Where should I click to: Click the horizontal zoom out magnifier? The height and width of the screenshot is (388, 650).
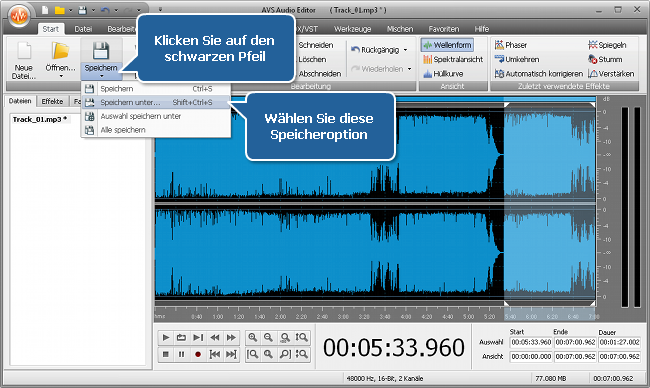point(269,337)
